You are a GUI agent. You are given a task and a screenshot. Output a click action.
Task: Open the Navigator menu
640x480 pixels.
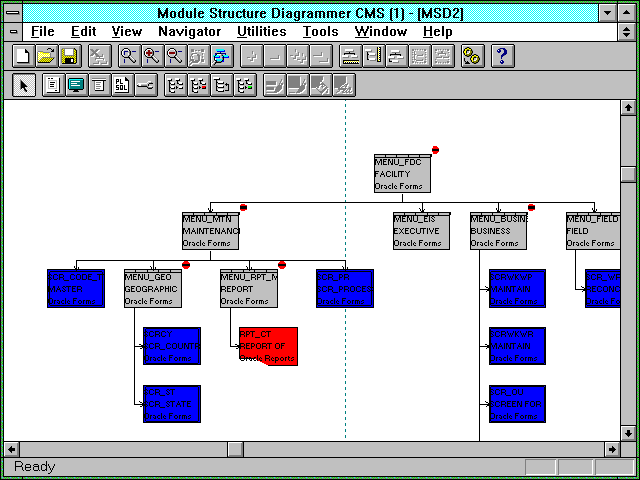point(189,31)
